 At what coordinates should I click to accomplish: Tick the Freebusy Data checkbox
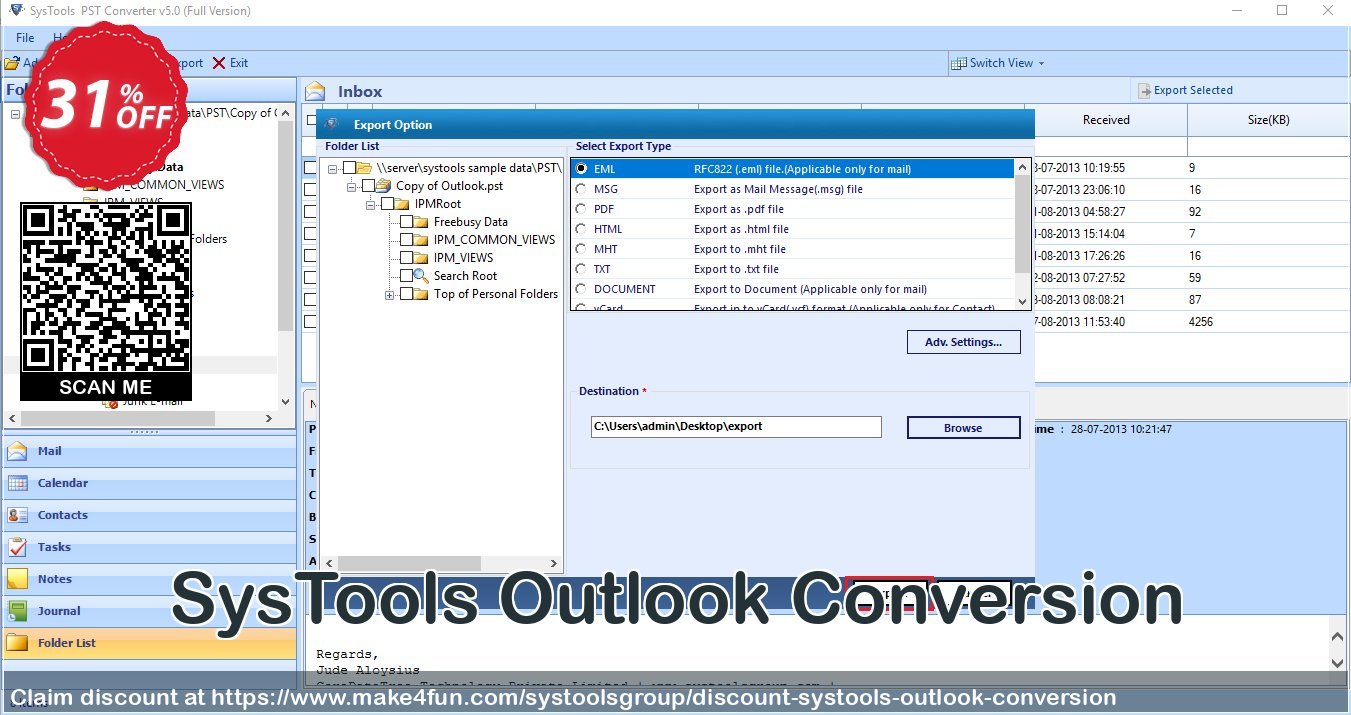tap(406, 222)
